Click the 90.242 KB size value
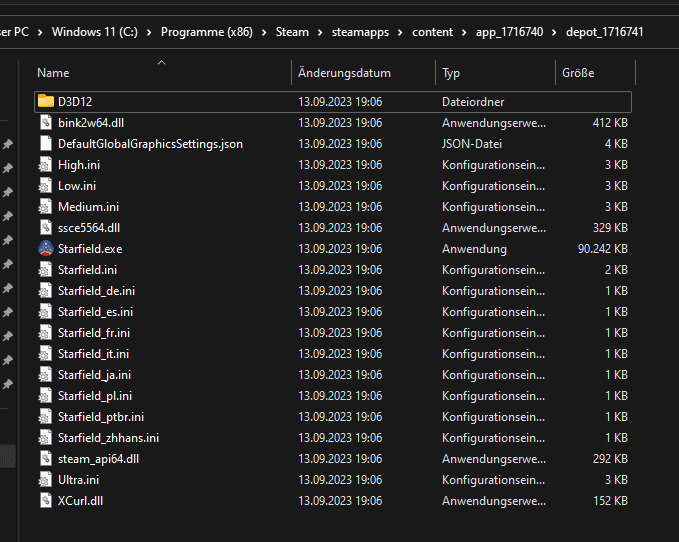The height and width of the screenshot is (542, 679). (x=602, y=249)
